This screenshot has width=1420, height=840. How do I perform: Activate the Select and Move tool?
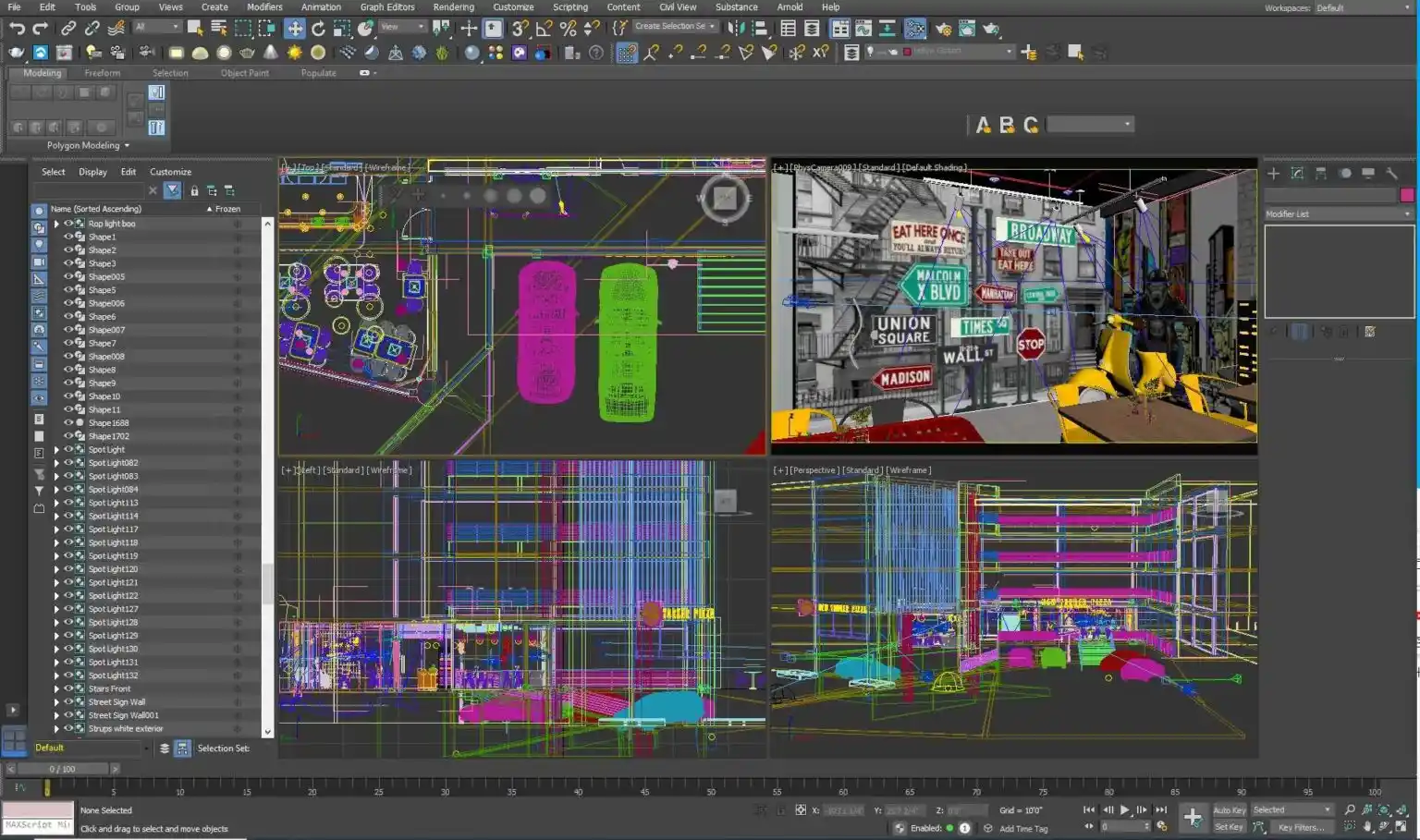294,29
